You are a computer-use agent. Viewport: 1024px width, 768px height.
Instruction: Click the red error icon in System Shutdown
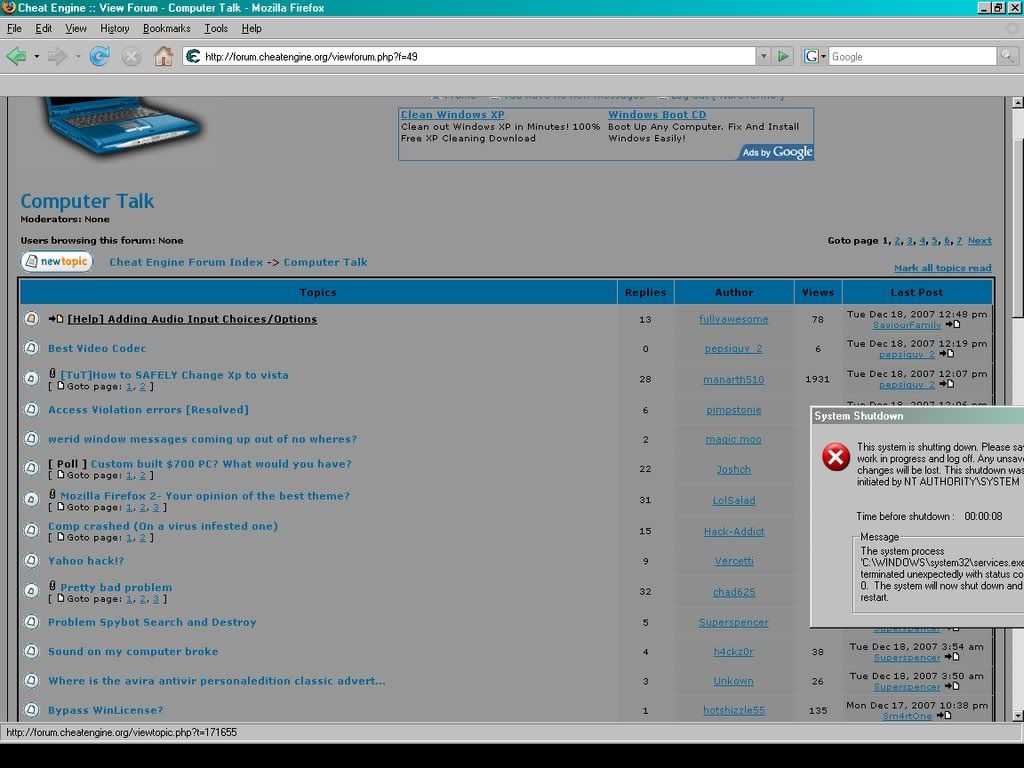[x=835, y=457]
